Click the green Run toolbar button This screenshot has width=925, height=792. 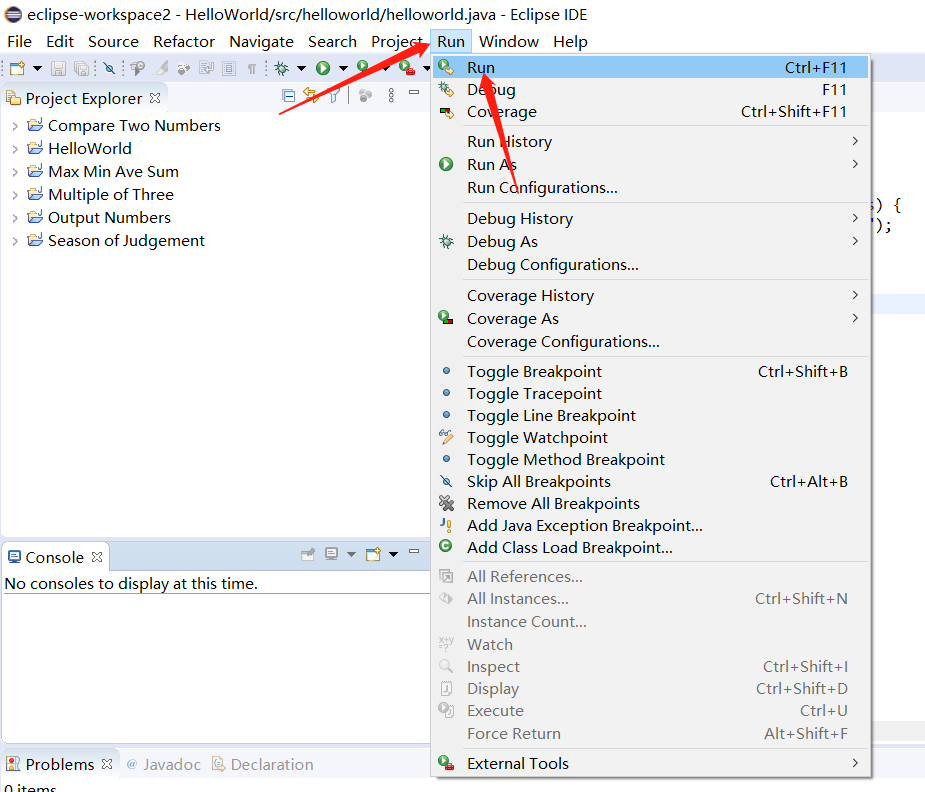(x=323, y=68)
